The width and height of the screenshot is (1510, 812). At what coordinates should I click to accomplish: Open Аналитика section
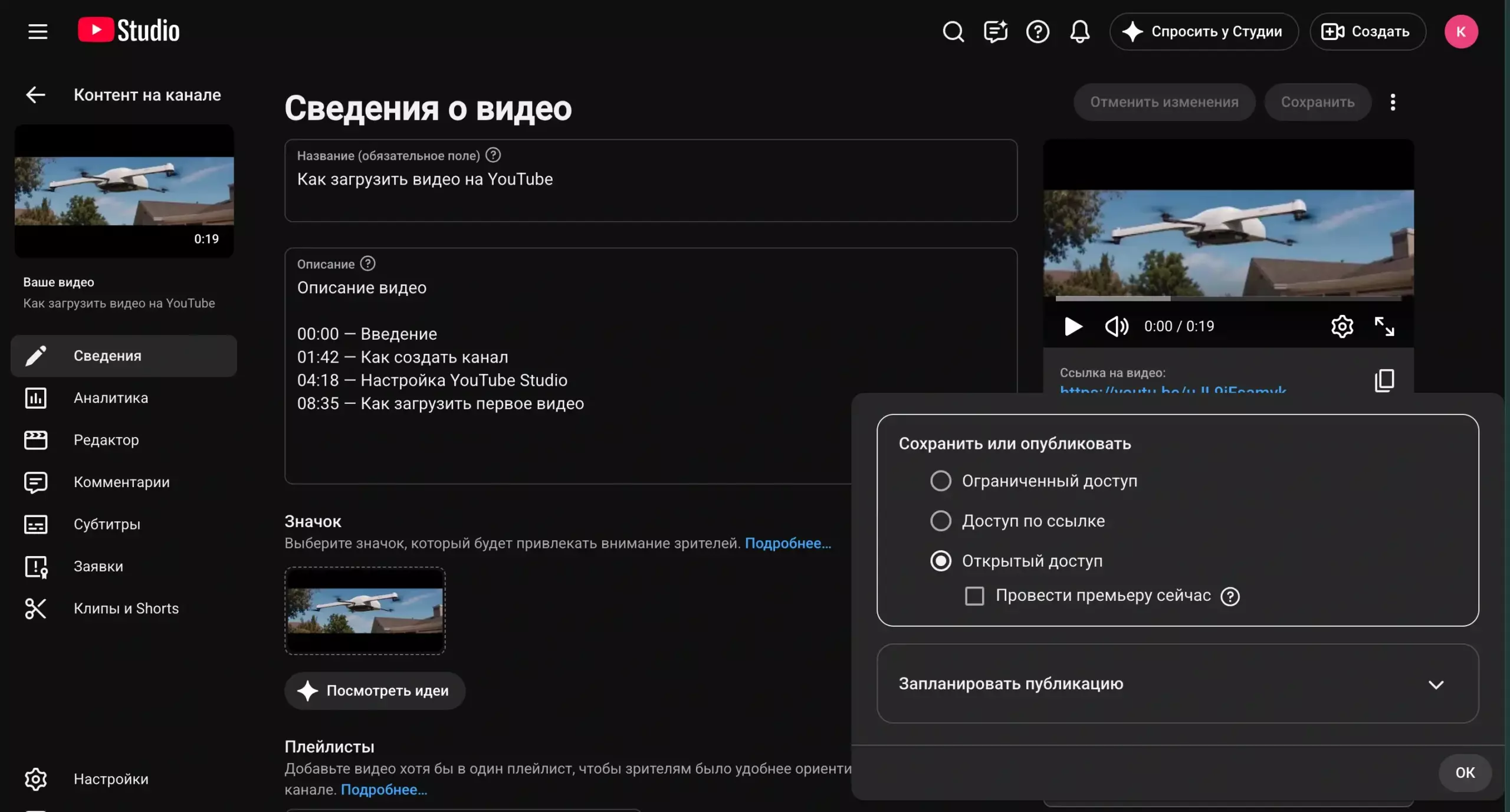pos(124,398)
